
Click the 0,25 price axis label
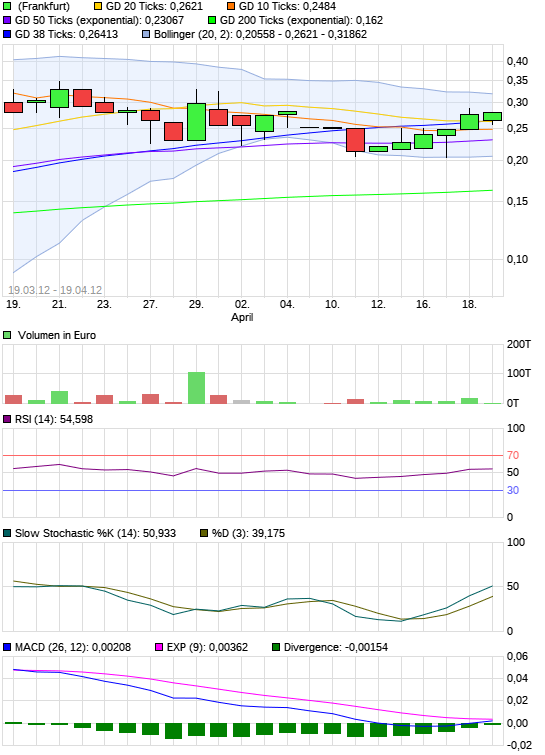[518, 129]
